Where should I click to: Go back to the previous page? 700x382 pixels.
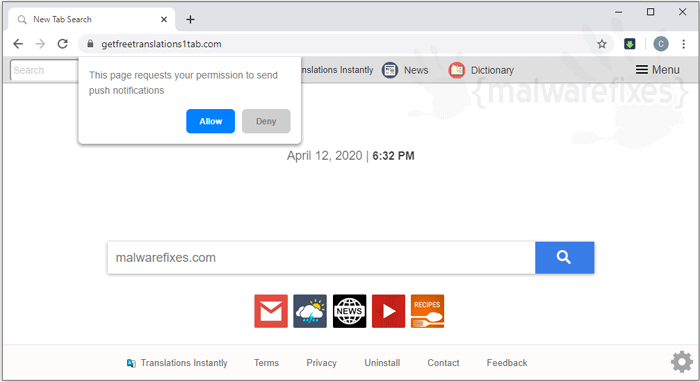point(18,44)
